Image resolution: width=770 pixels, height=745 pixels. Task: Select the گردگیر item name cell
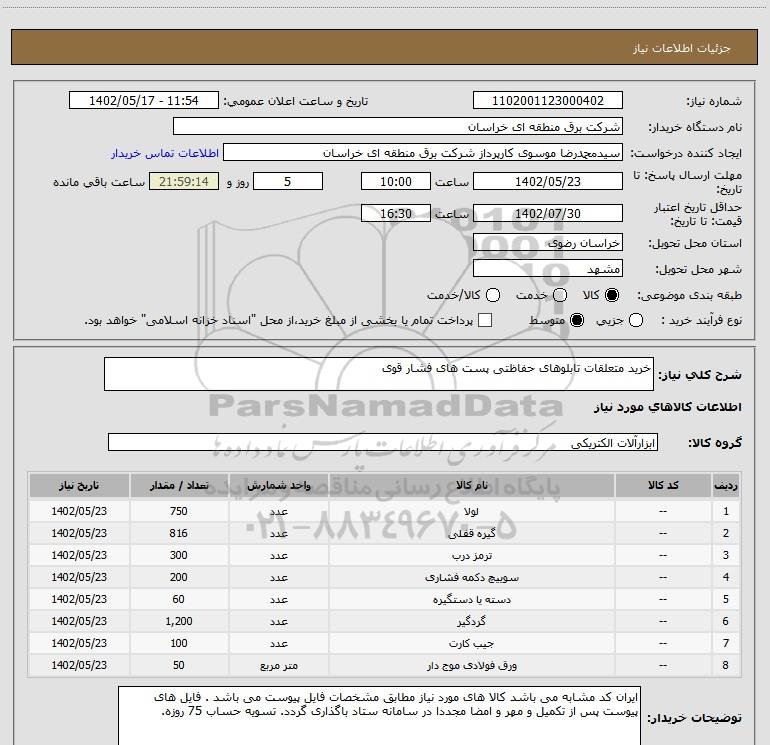pos(471,621)
